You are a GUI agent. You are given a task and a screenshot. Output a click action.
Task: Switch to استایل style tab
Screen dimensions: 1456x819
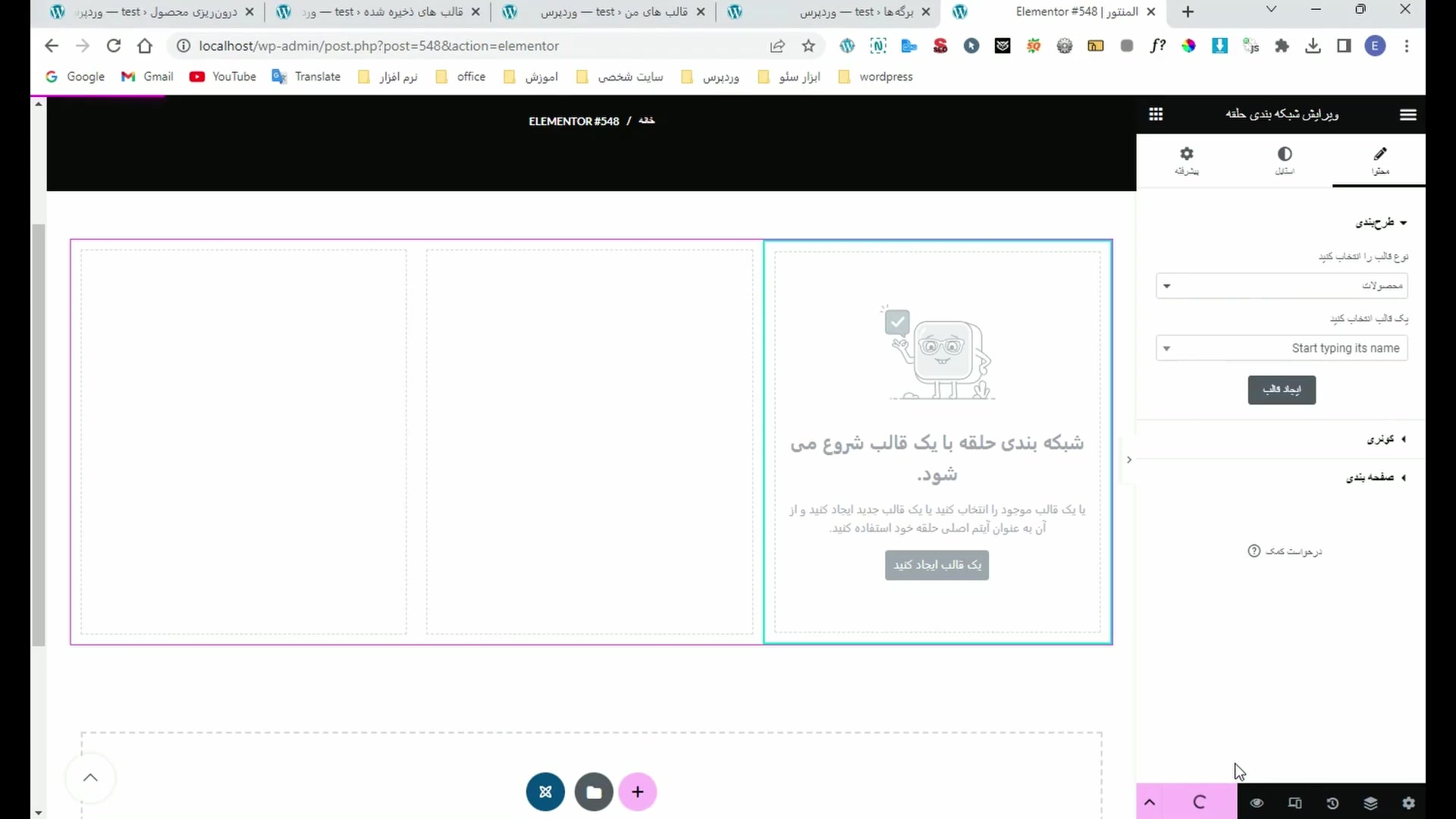pos(1284,160)
